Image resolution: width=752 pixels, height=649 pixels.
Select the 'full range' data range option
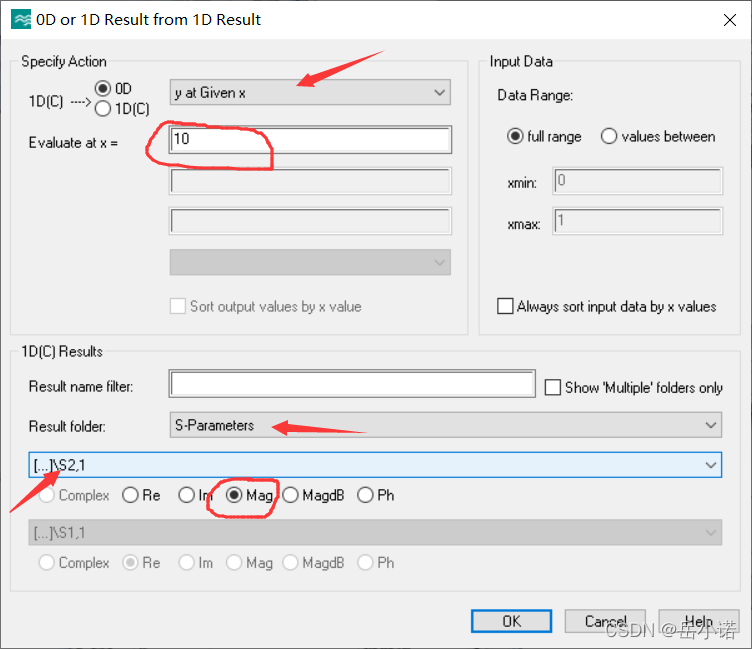click(515, 137)
